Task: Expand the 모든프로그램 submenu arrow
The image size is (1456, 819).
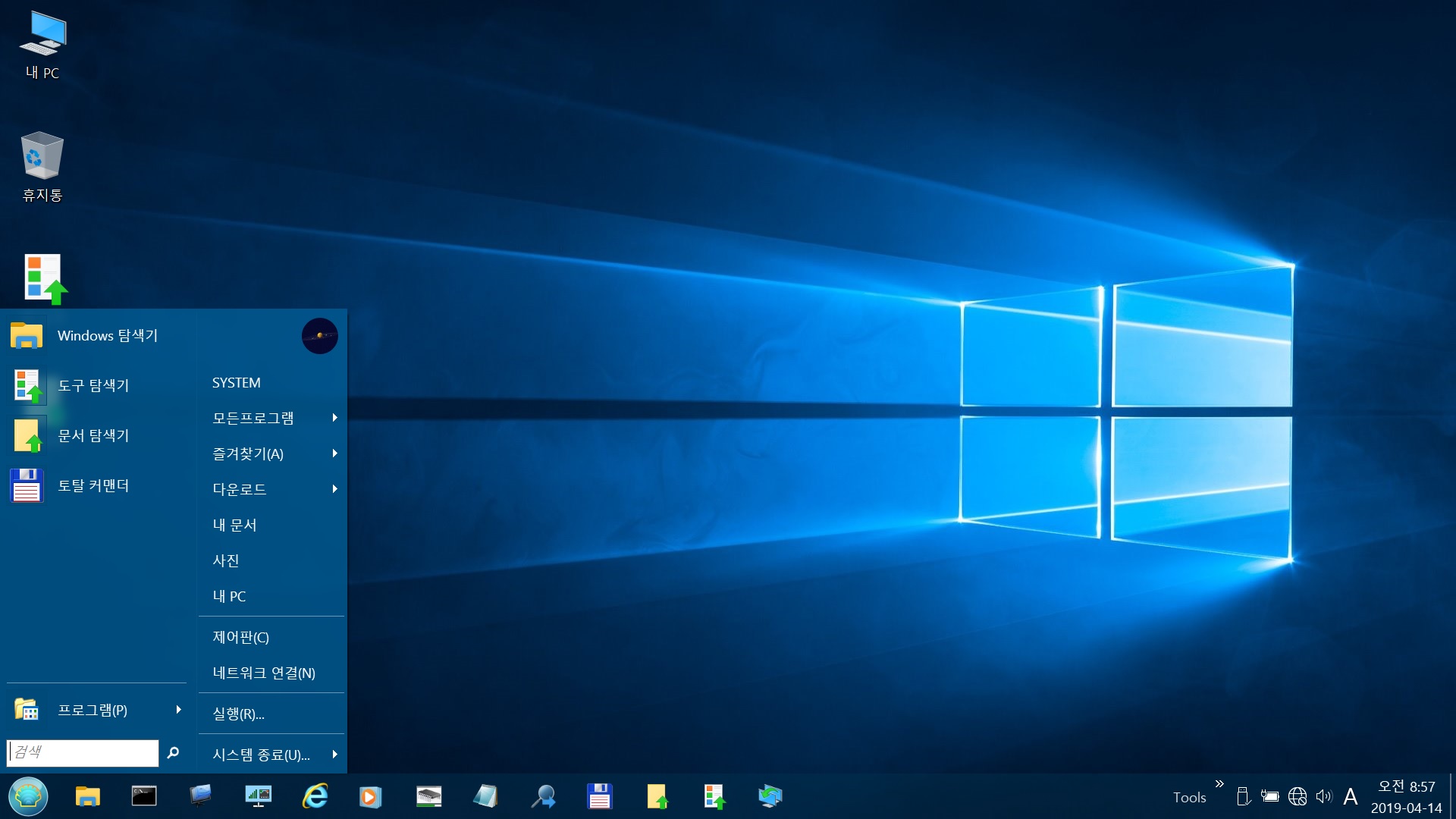Action: [x=334, y=418]
